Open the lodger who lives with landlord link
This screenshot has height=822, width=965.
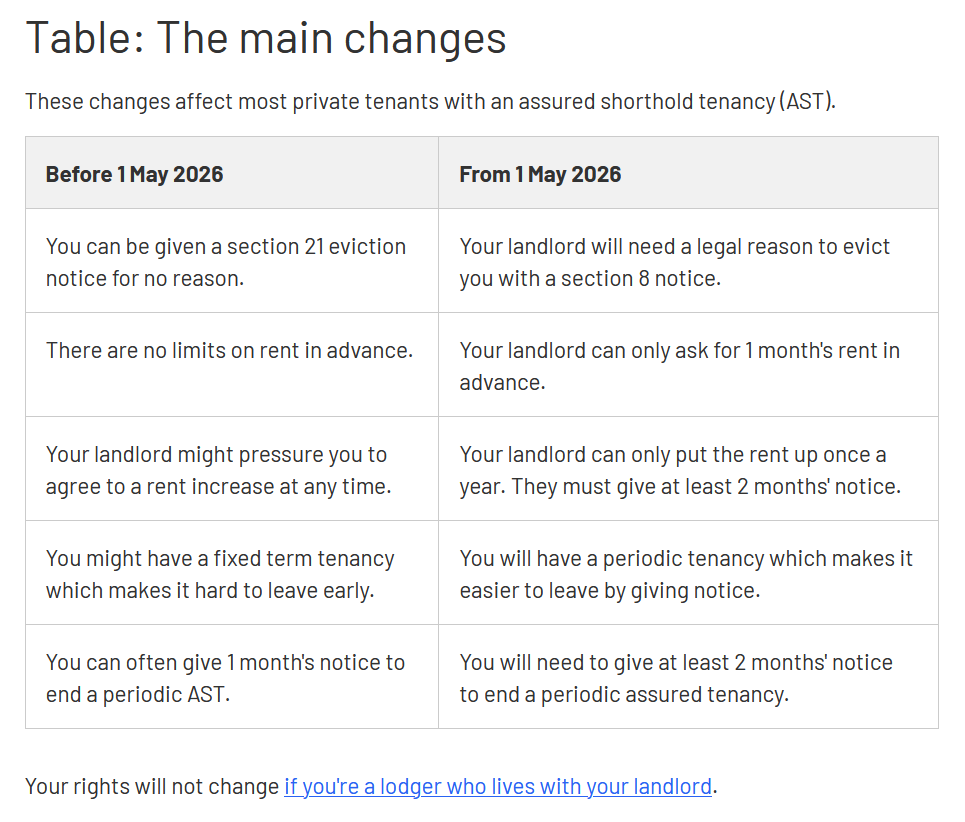point(497,787)
